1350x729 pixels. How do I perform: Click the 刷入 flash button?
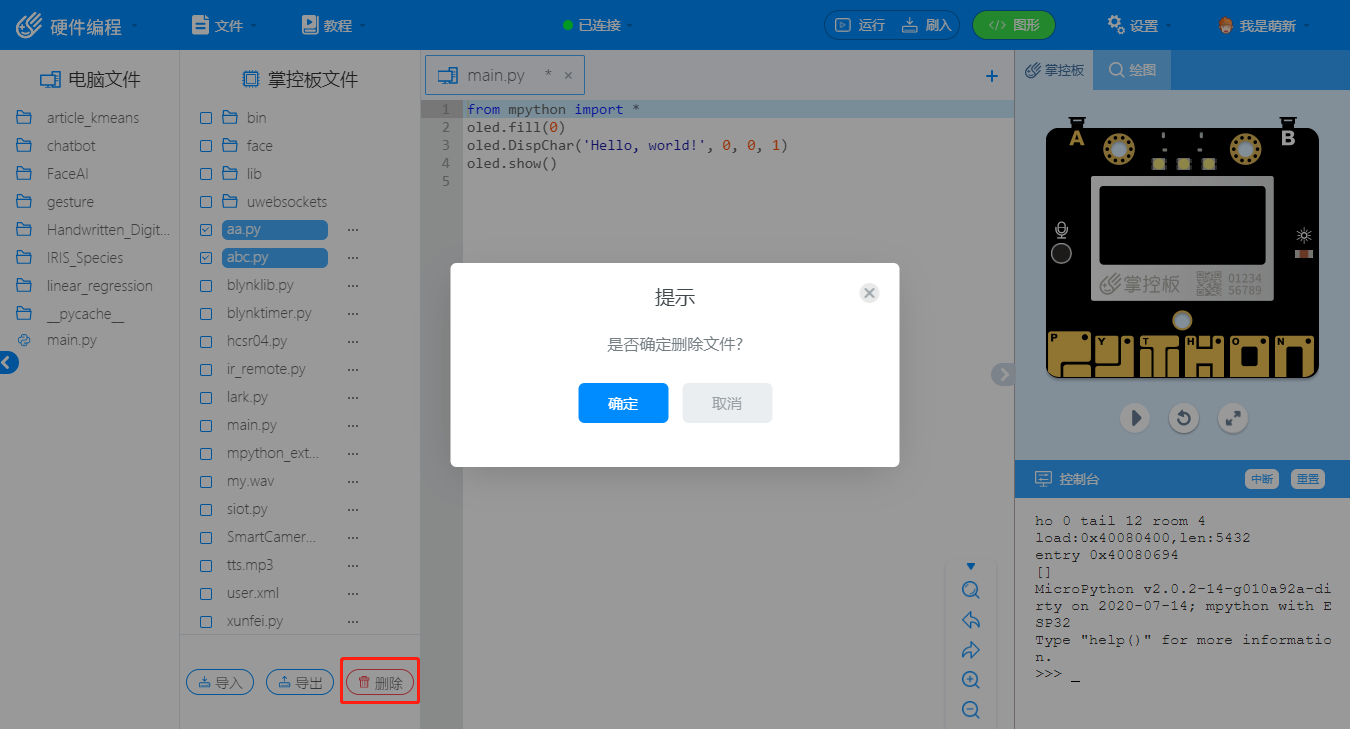tap(927, 25)
